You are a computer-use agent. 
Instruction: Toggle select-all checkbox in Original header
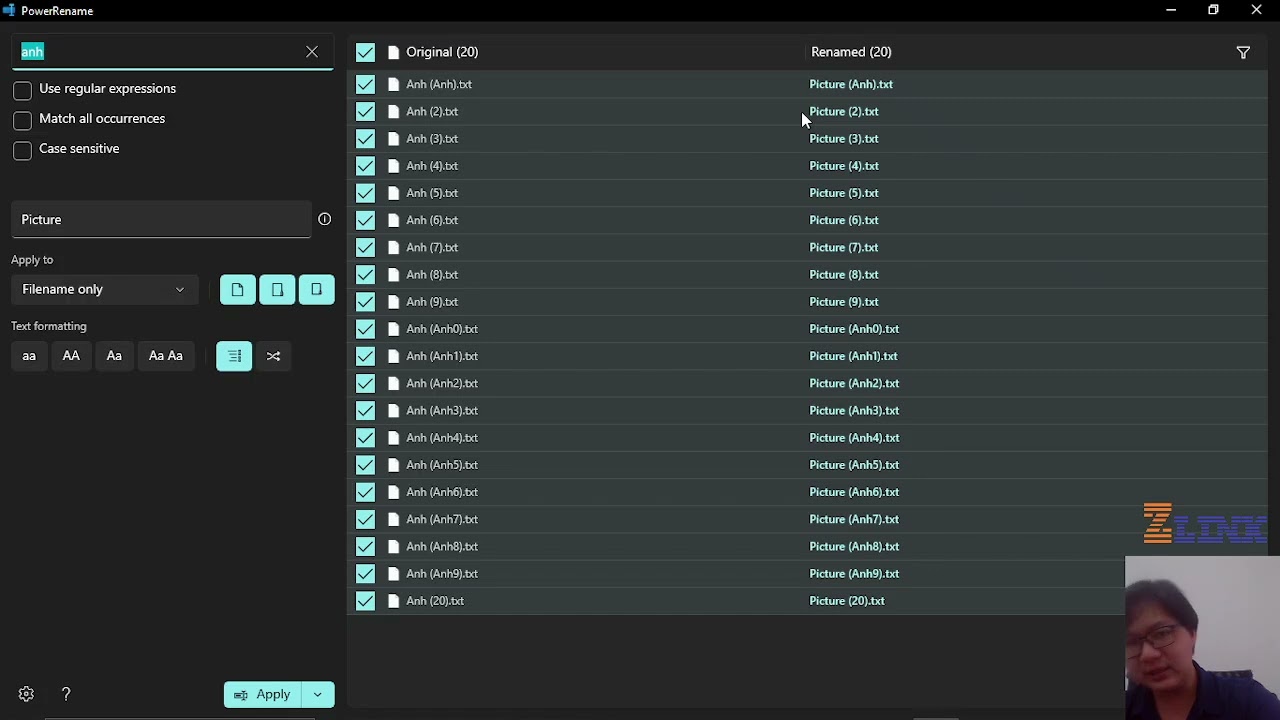pos(365,52)
